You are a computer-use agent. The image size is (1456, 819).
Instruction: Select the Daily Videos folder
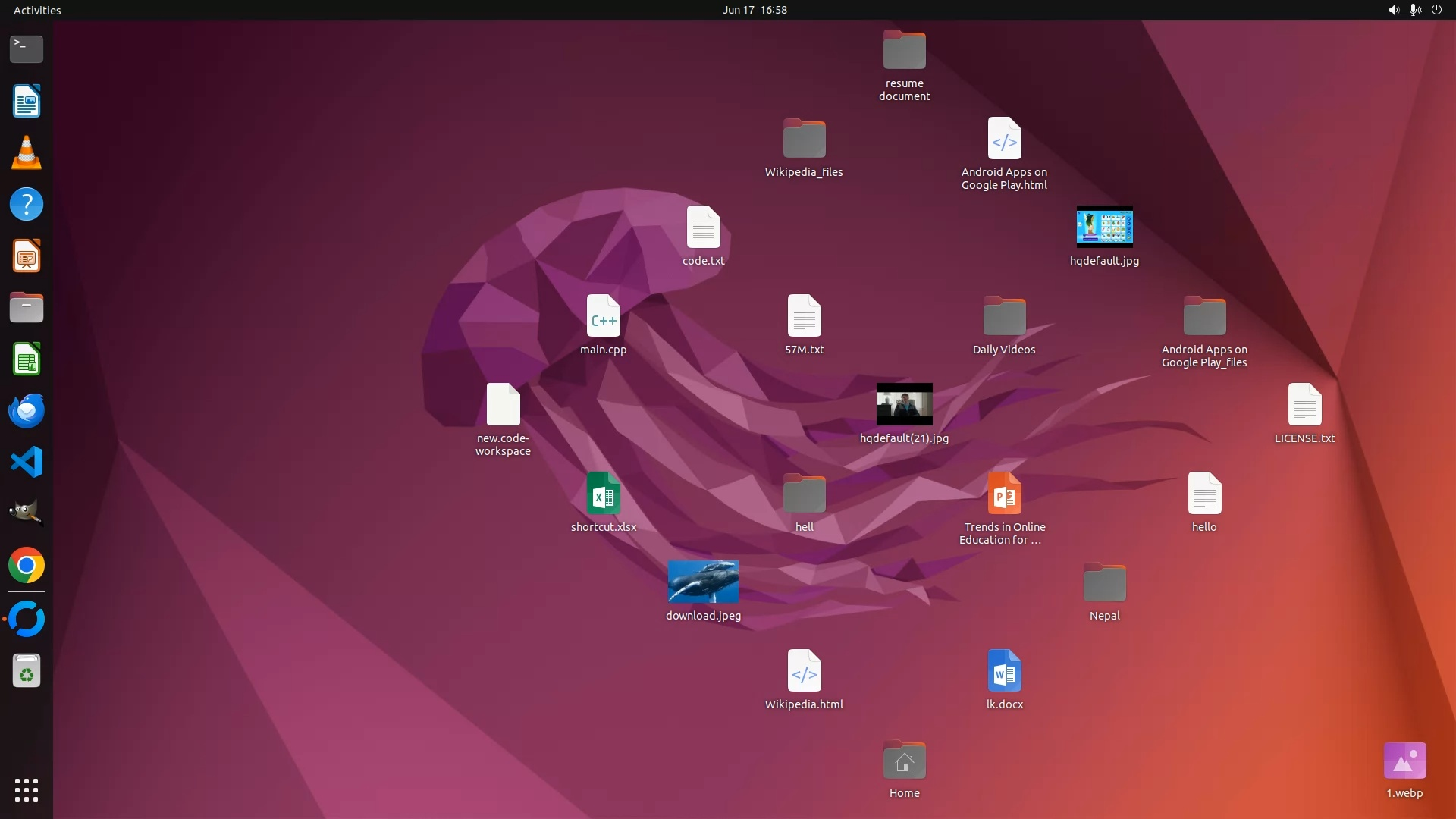[x=1004, y=316]
